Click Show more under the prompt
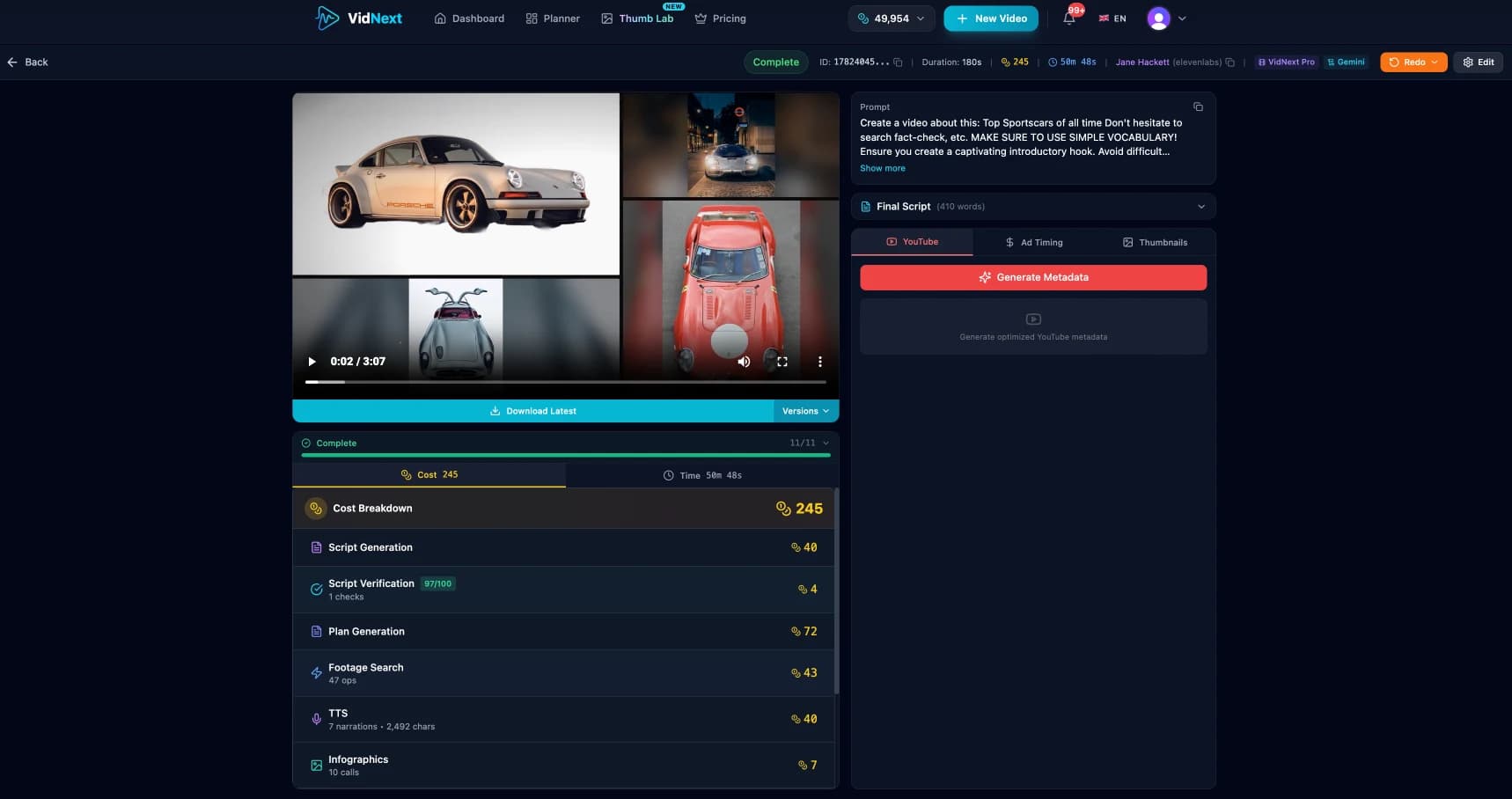Screen dimensions: 1512x799 pyautogui.click(x=882, y=168)
